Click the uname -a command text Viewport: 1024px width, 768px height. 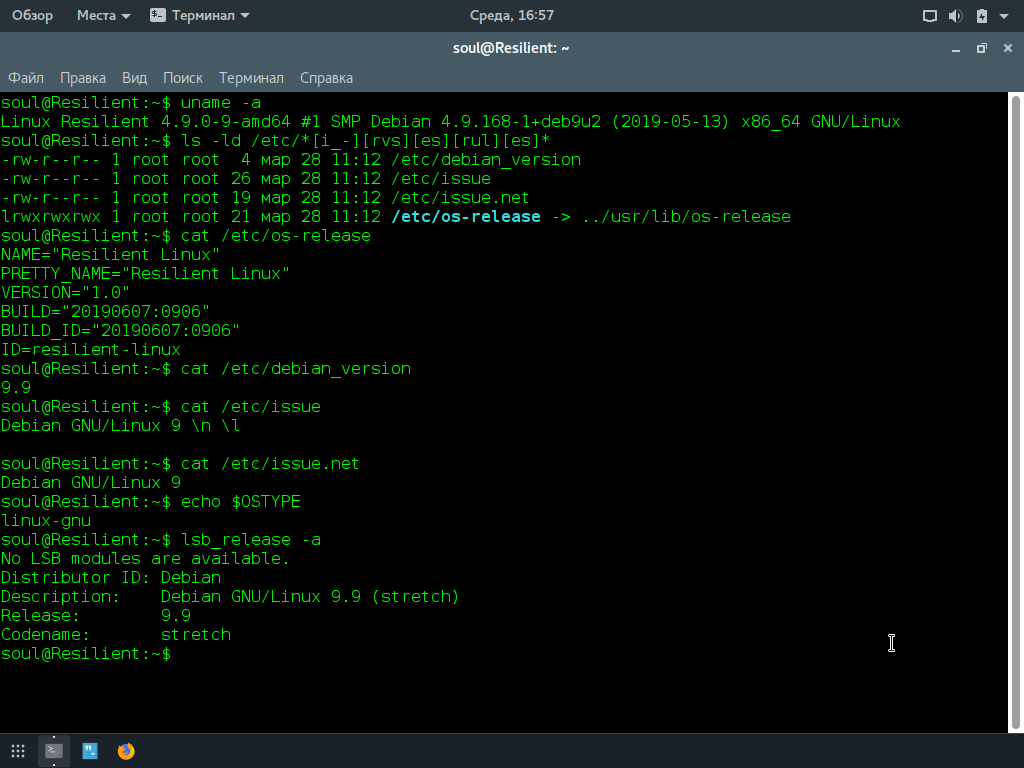(x=221, y=103)
